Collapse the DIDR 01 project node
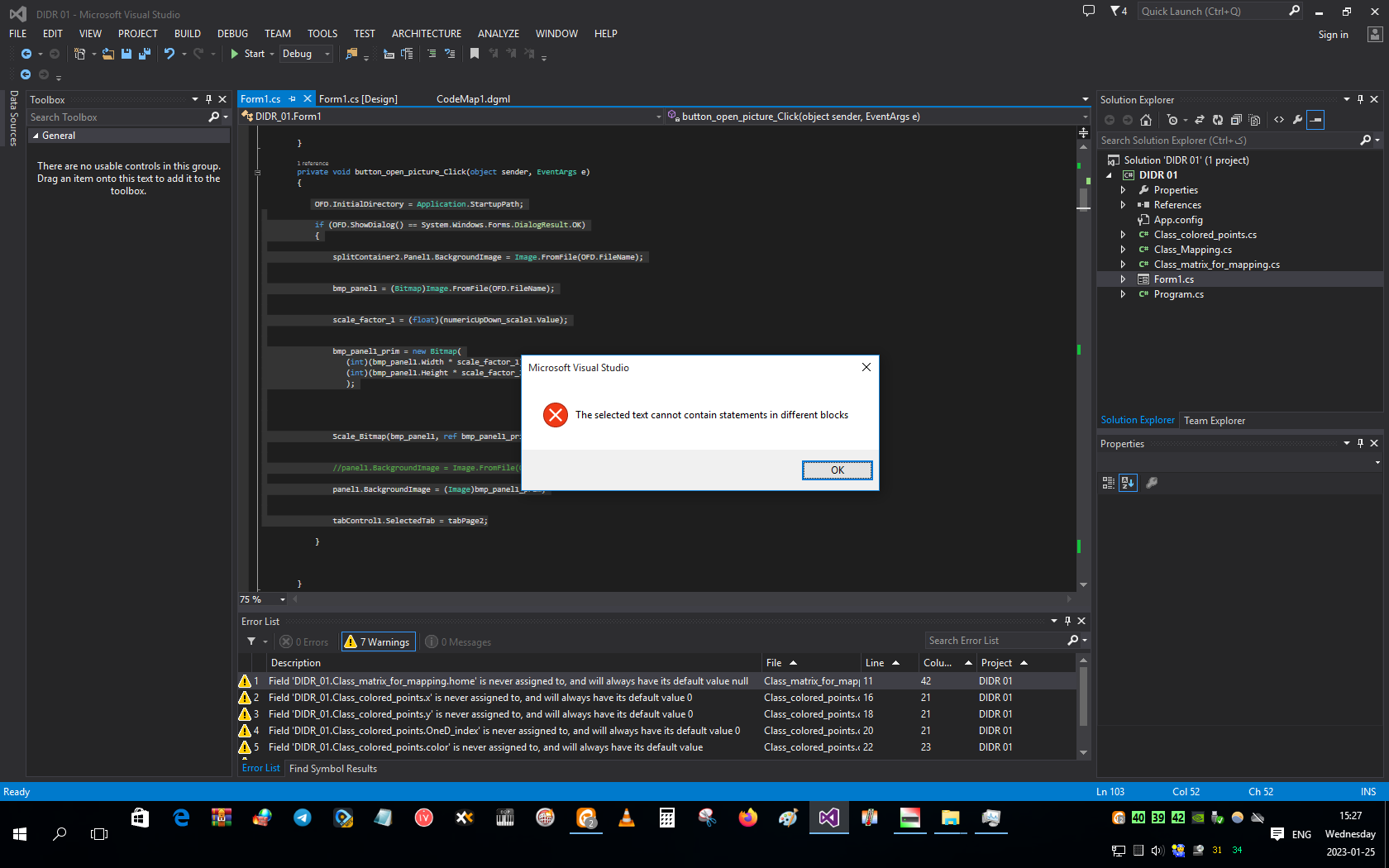This screenshot has width=1389, height=868. pyautogui.click(x=1110, y=175)
